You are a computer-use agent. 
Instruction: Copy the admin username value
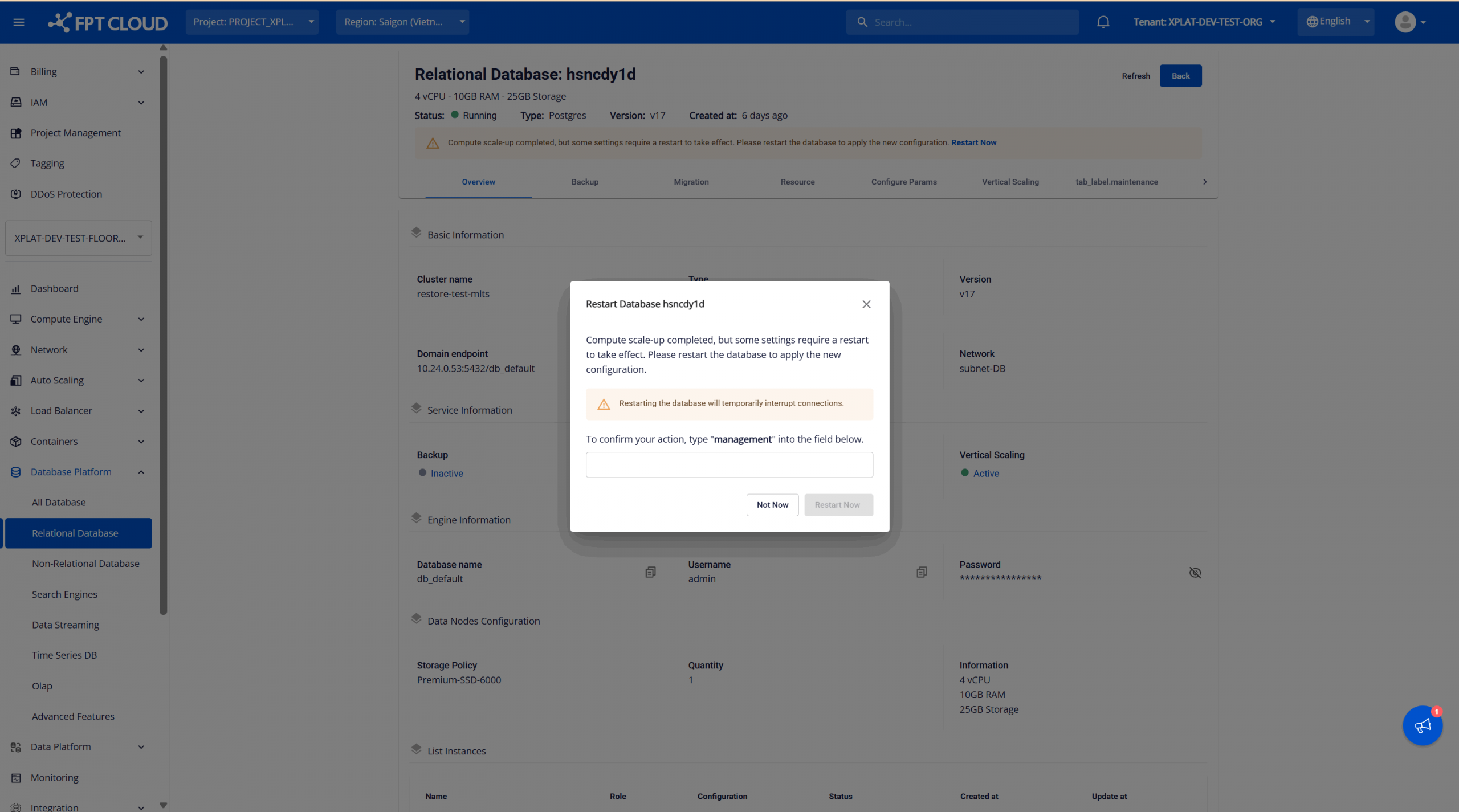coord(922,572)
